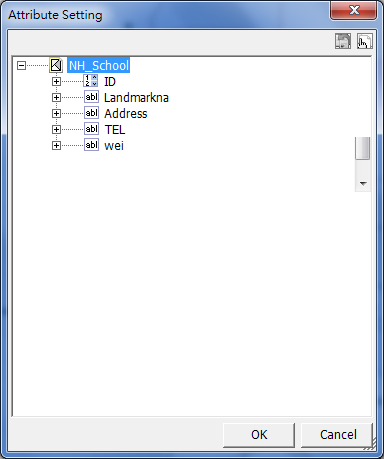Expand the Landmarkna field node

pyautogui.click(x=56, y=97)
